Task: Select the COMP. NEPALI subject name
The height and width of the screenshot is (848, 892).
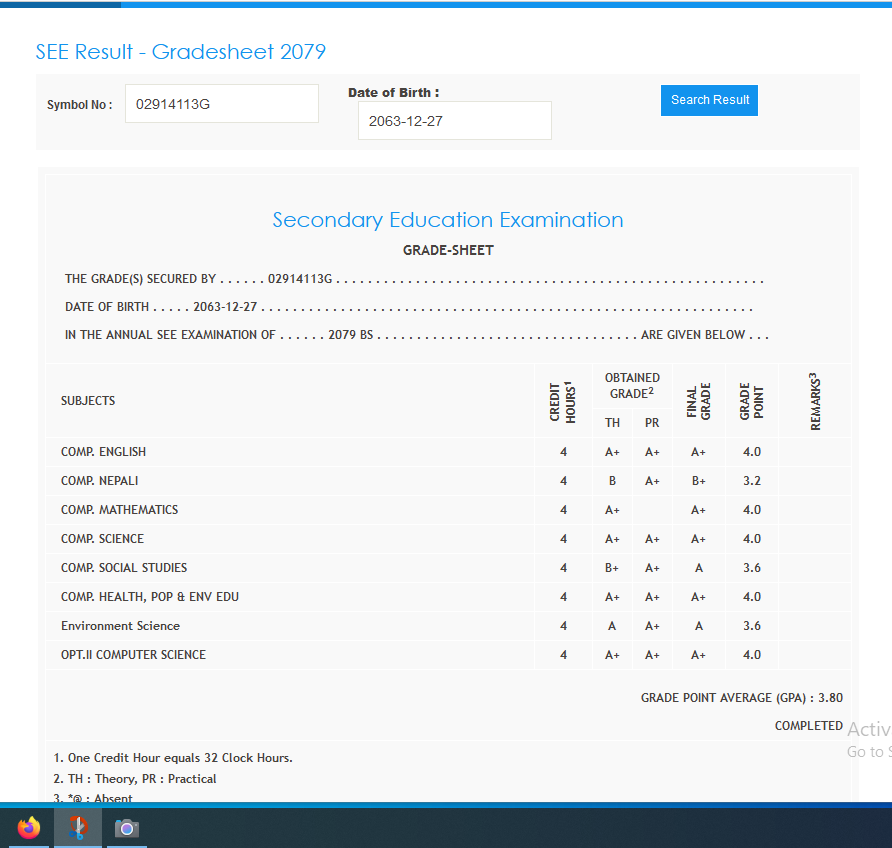Action: pyautogui.click(x=99, y=481)
